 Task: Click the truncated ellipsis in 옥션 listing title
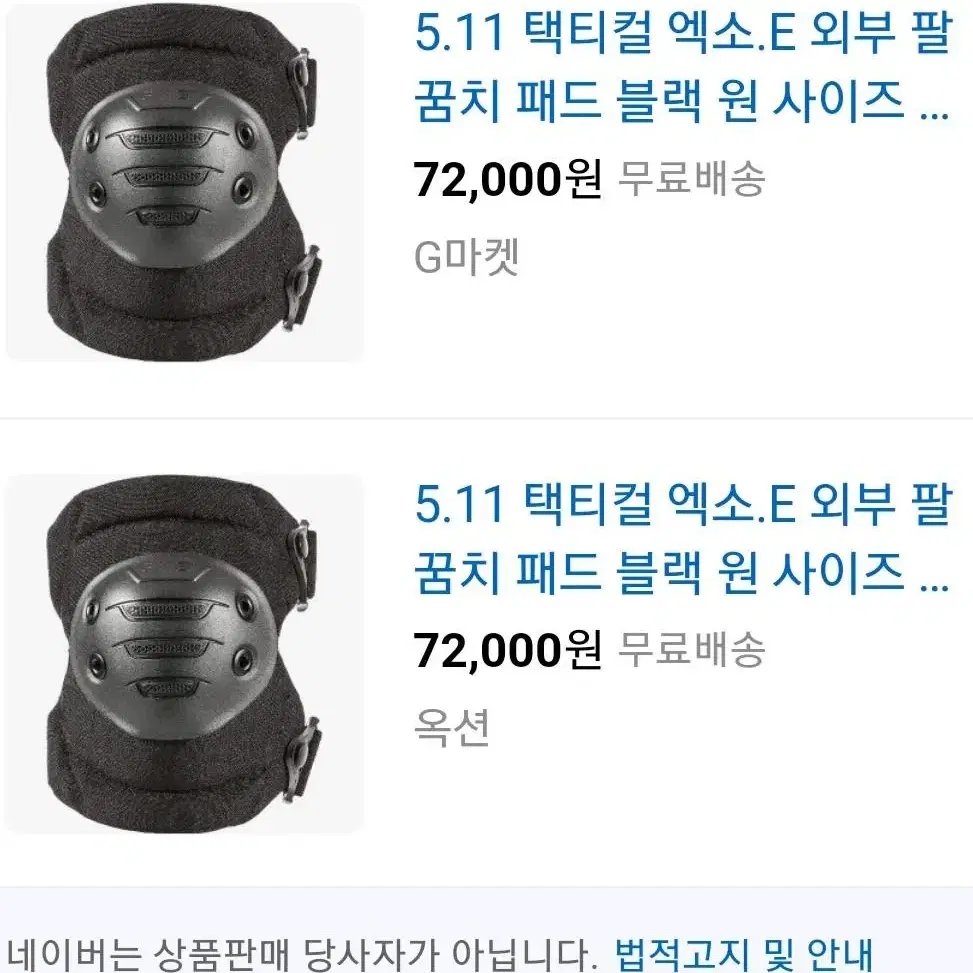pos(935,586)
